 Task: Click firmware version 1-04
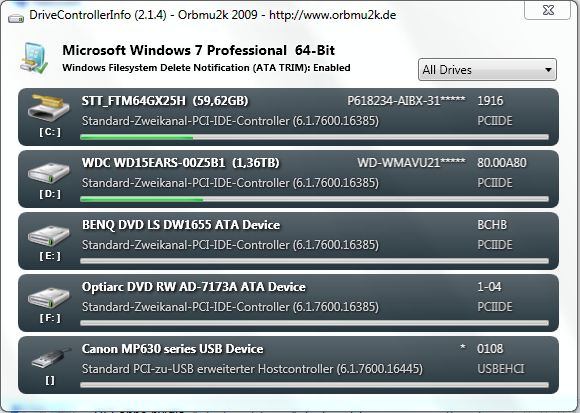(x=489, y=287)
